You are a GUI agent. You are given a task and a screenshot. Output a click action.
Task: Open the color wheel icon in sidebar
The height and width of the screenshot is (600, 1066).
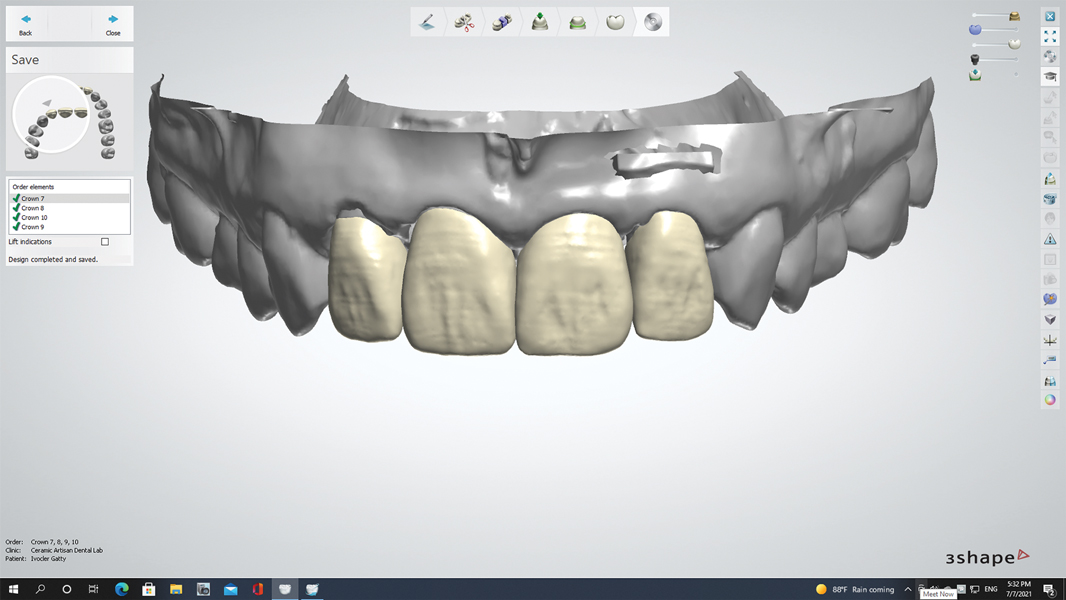click(x=1050, y=400)
